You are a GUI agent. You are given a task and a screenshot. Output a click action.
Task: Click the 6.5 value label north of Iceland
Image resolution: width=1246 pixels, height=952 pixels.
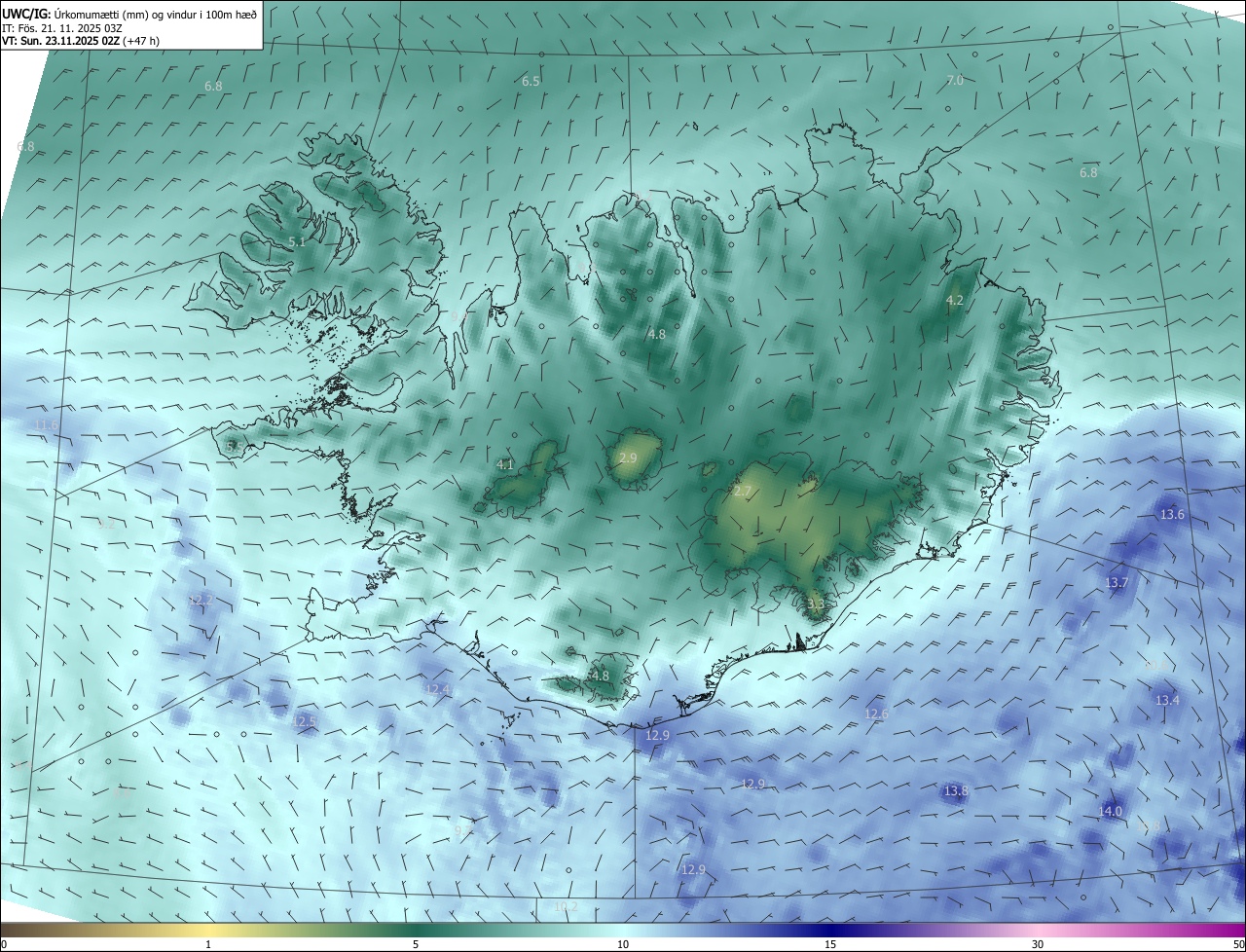tap(531, 82)
